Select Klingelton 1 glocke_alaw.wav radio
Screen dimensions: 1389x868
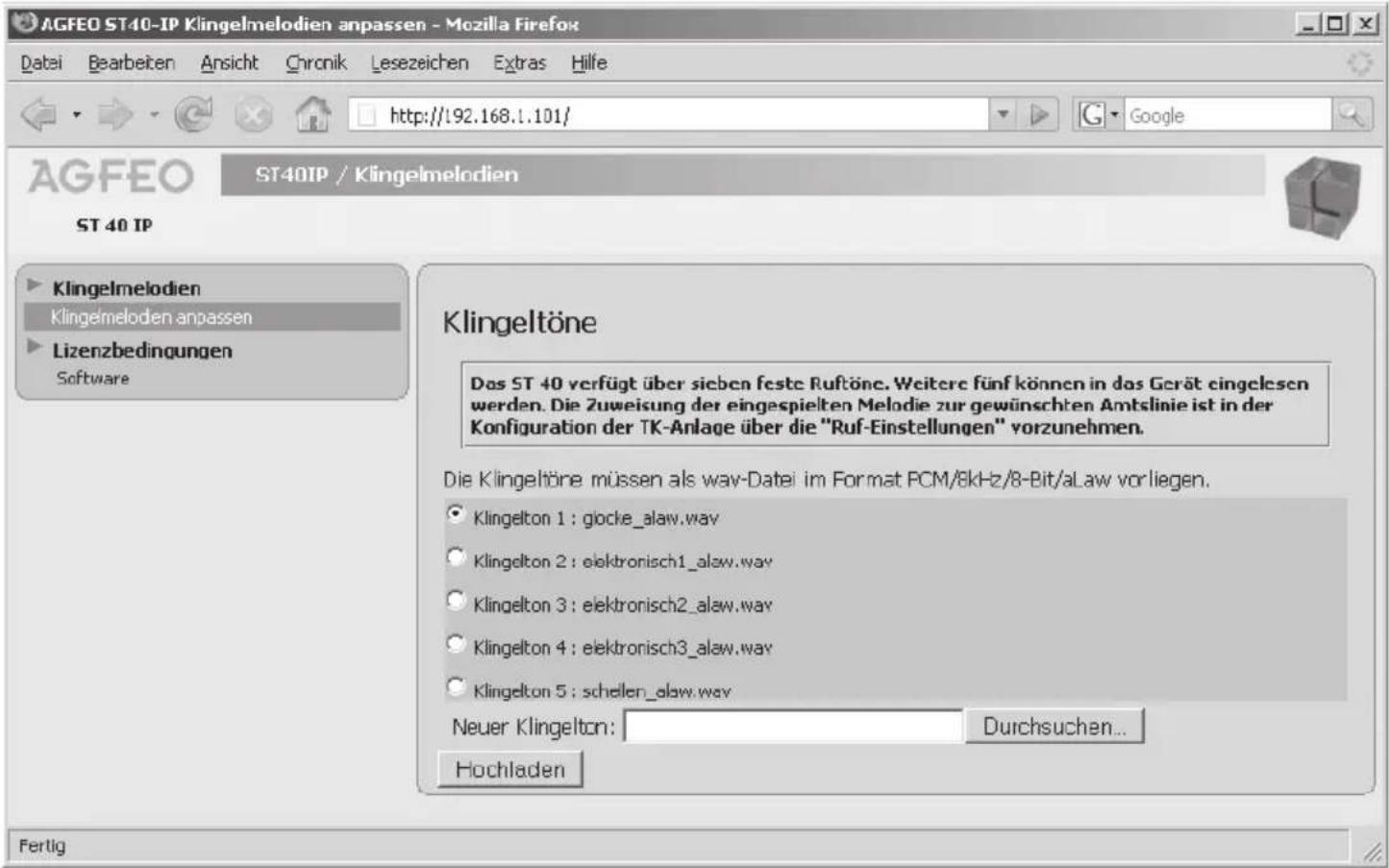456,514
